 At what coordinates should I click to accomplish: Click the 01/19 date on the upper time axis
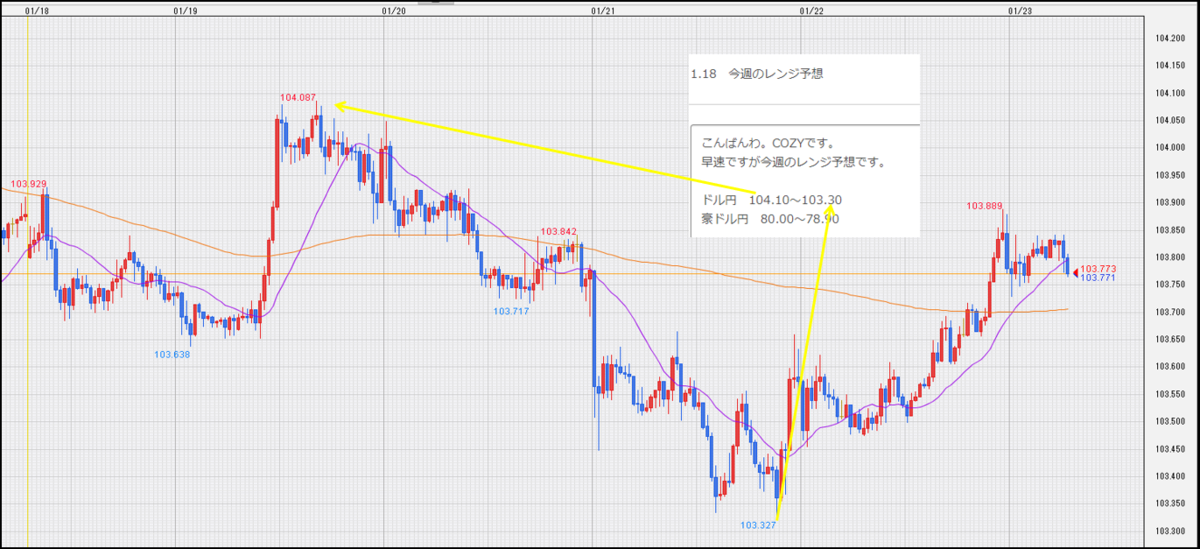pos(185,12)
